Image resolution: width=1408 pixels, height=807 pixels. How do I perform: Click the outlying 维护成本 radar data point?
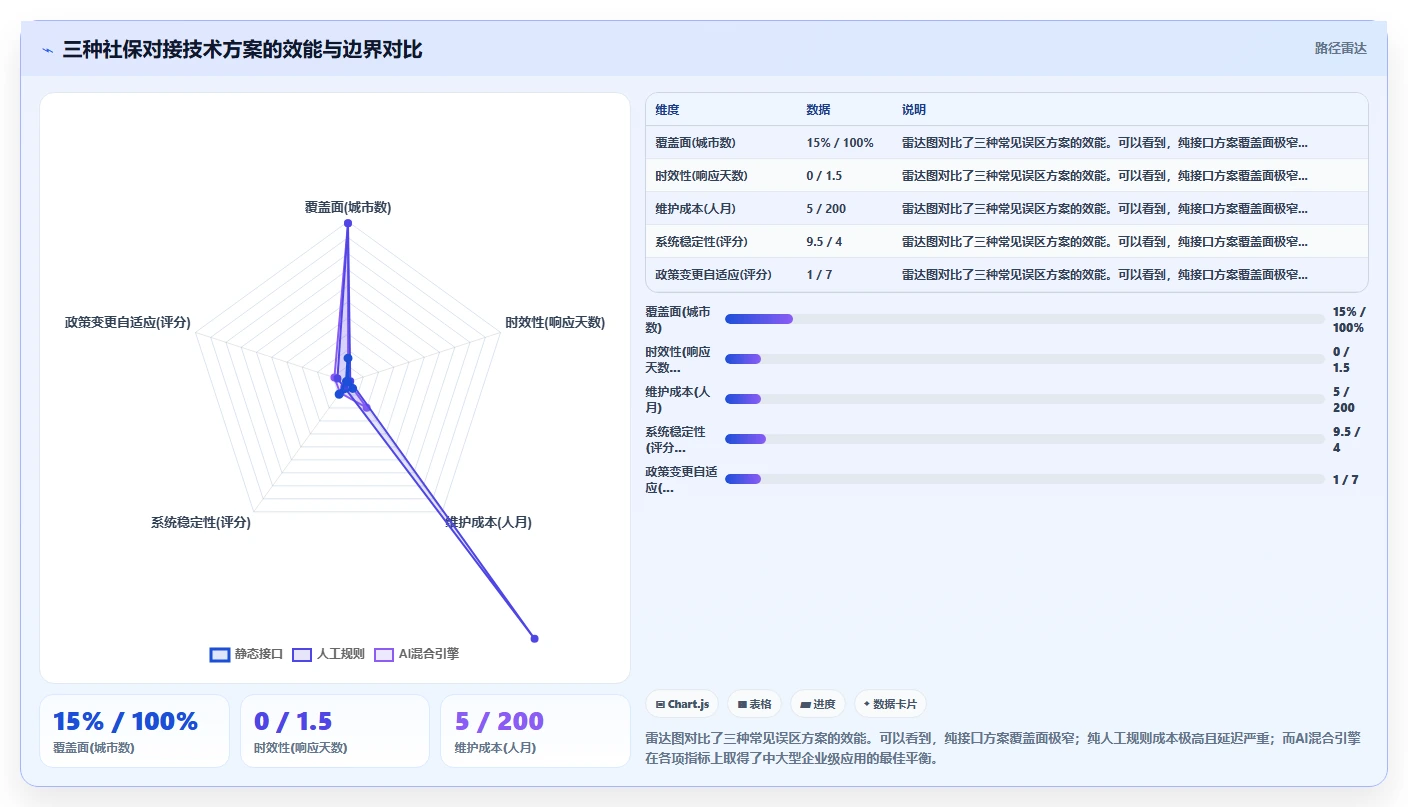[534, 638]
